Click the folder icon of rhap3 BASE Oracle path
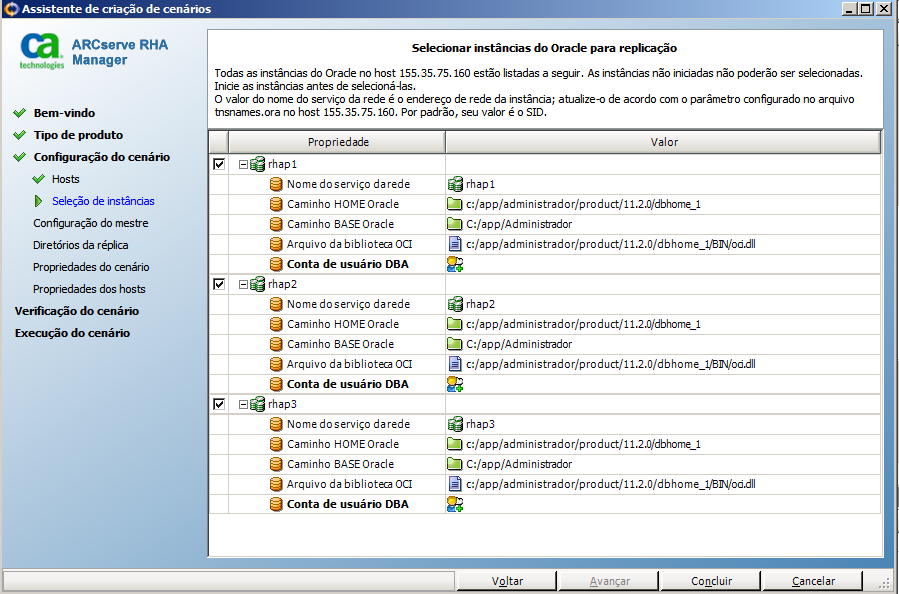This screenshot has width=899, height=594. tap(455, 463)
